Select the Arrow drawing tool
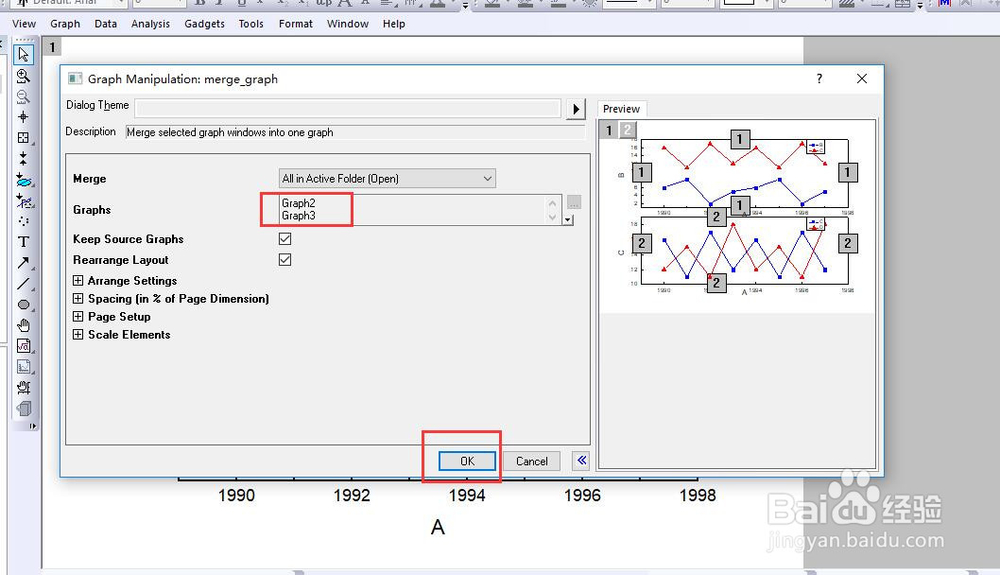Screen dimensions: 1000x575 pos(24,263)
